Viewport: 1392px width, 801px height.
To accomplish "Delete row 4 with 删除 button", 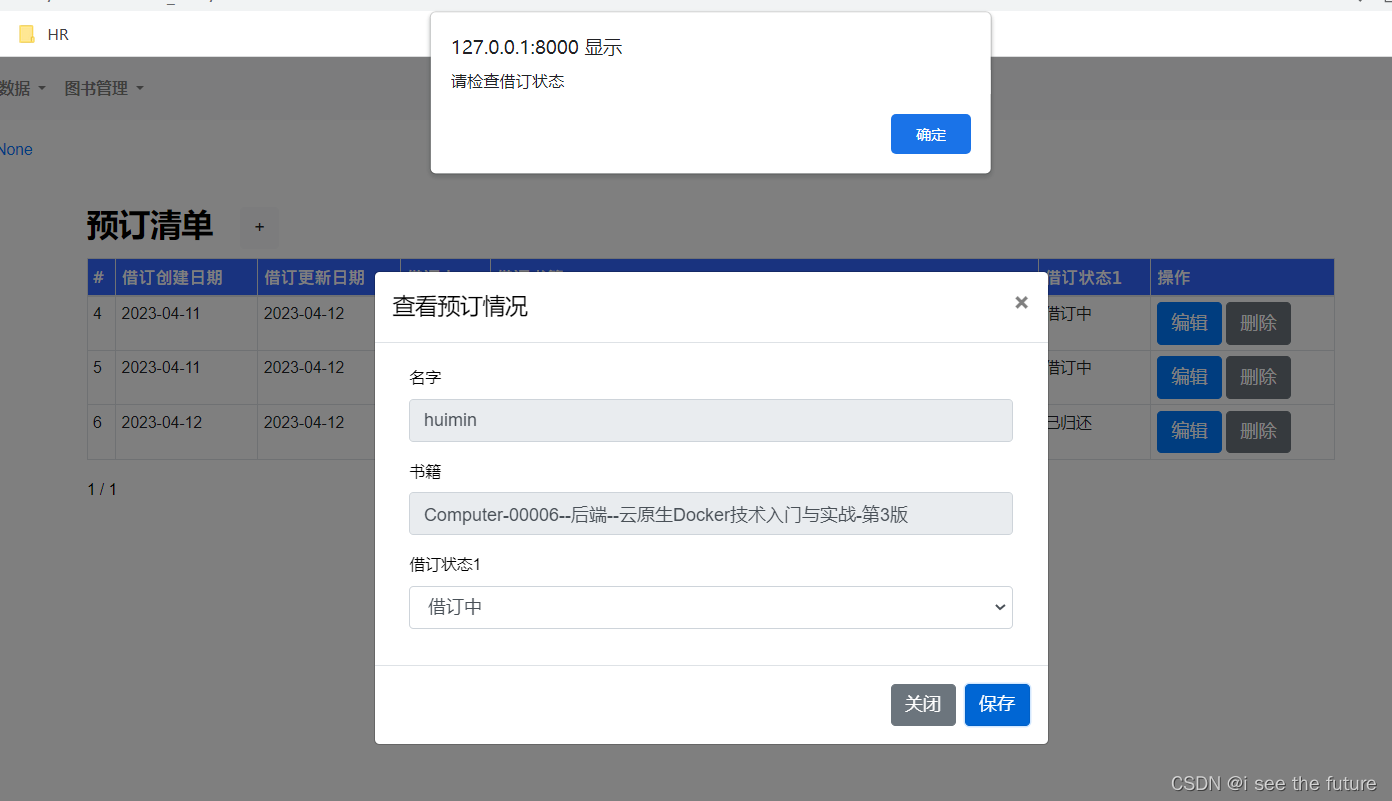I will pyautogui.click(x=1258, y=323).
